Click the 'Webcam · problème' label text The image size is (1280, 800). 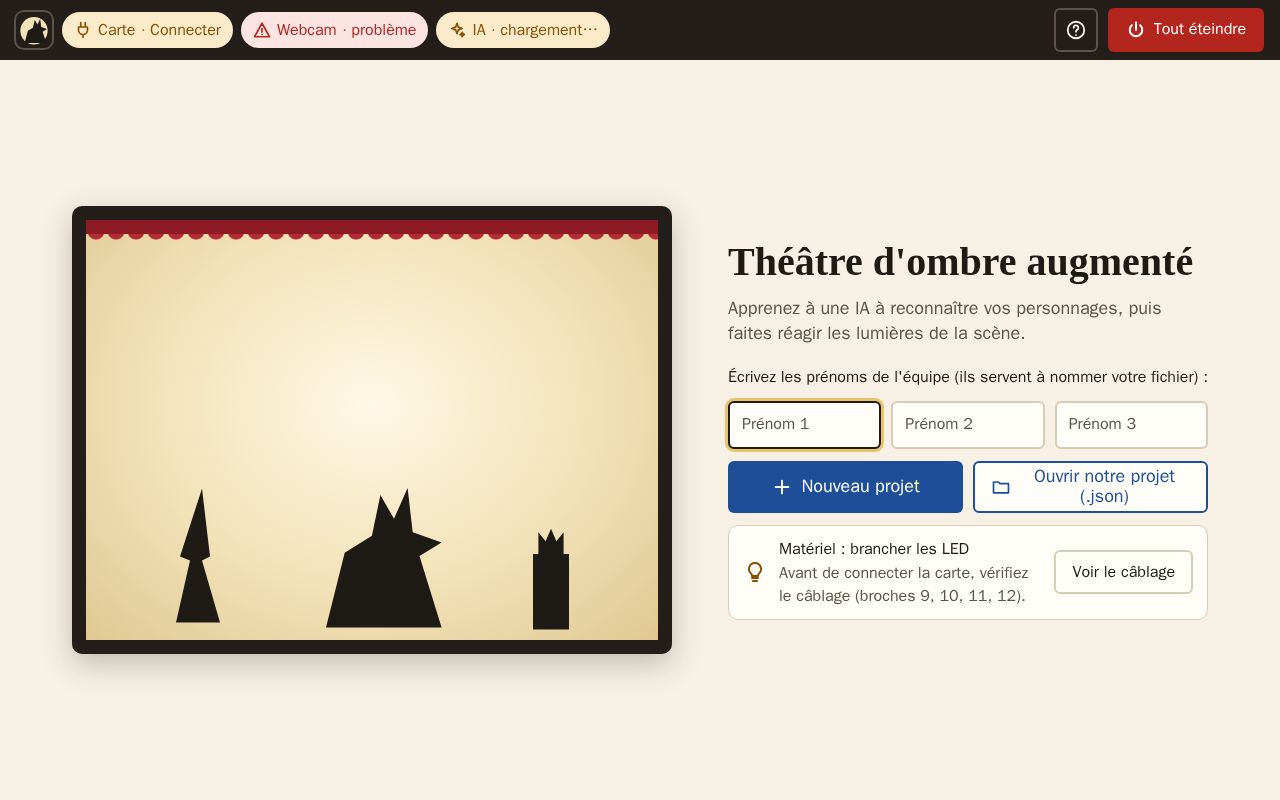(346, 30)
